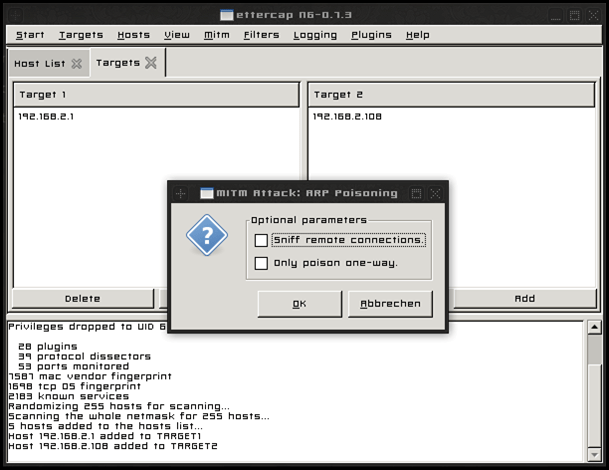
Task: Click the dialog's blue question mark icon
Action: 207,235
